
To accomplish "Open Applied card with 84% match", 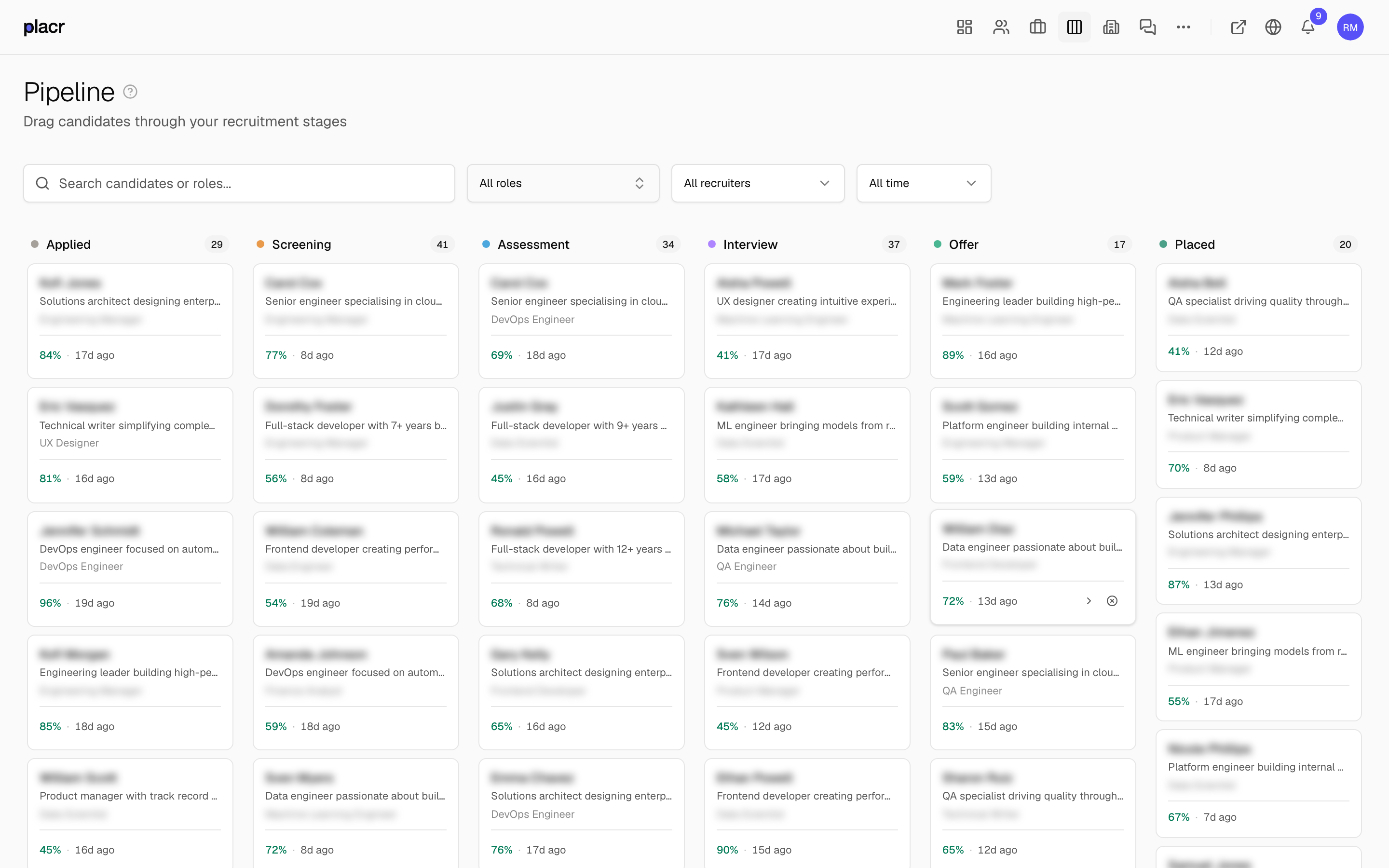I will [x=130, y=321].
